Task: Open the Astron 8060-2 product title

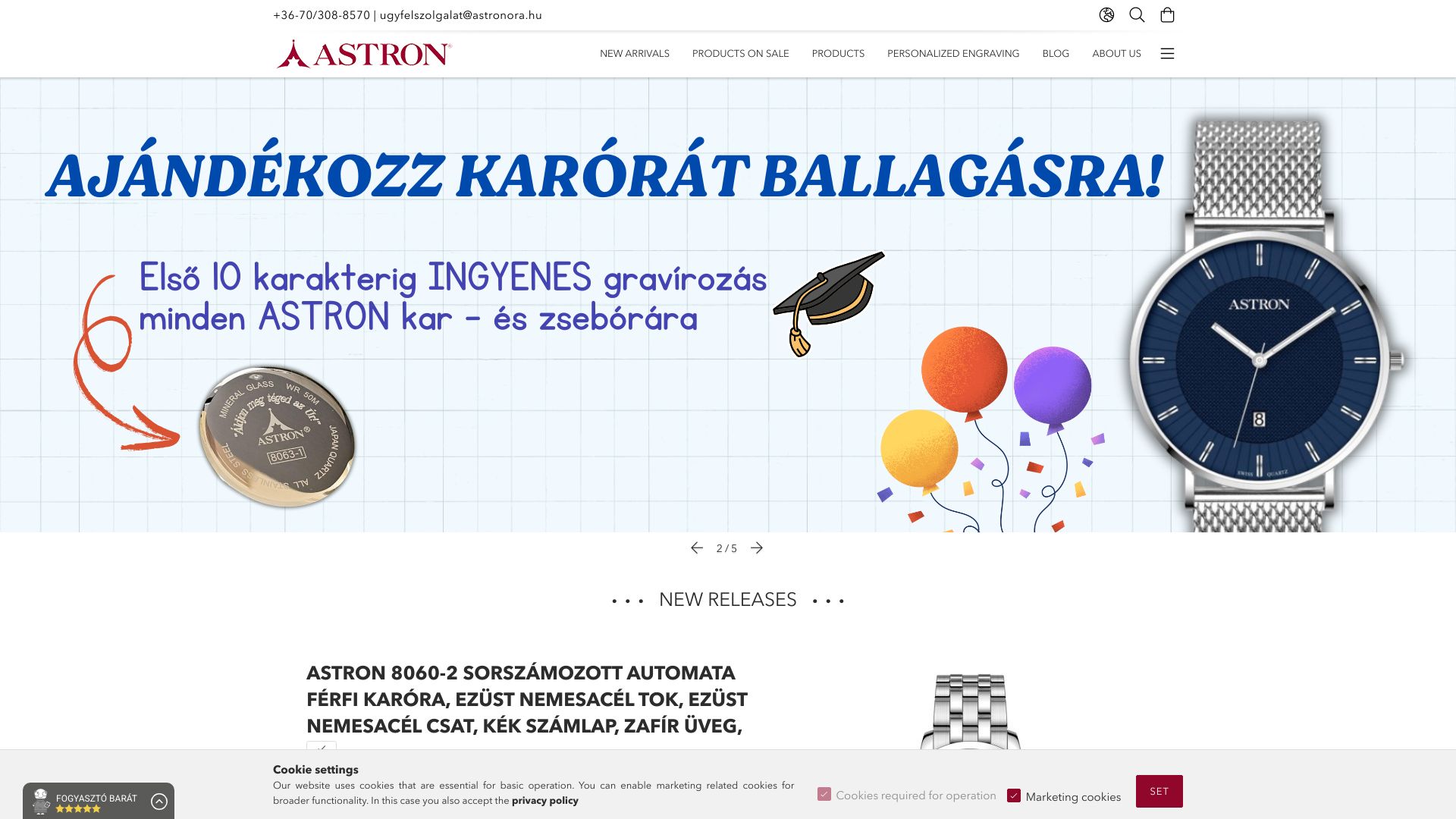Action: click(x=527, y=699)
